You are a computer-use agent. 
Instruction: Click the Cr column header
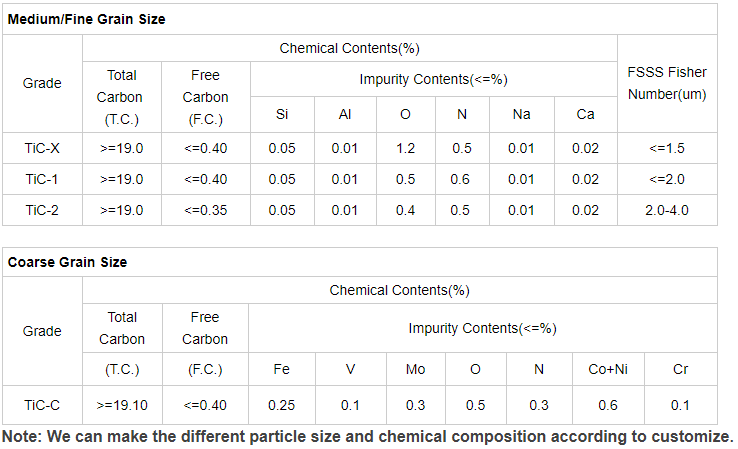(681, 369)
